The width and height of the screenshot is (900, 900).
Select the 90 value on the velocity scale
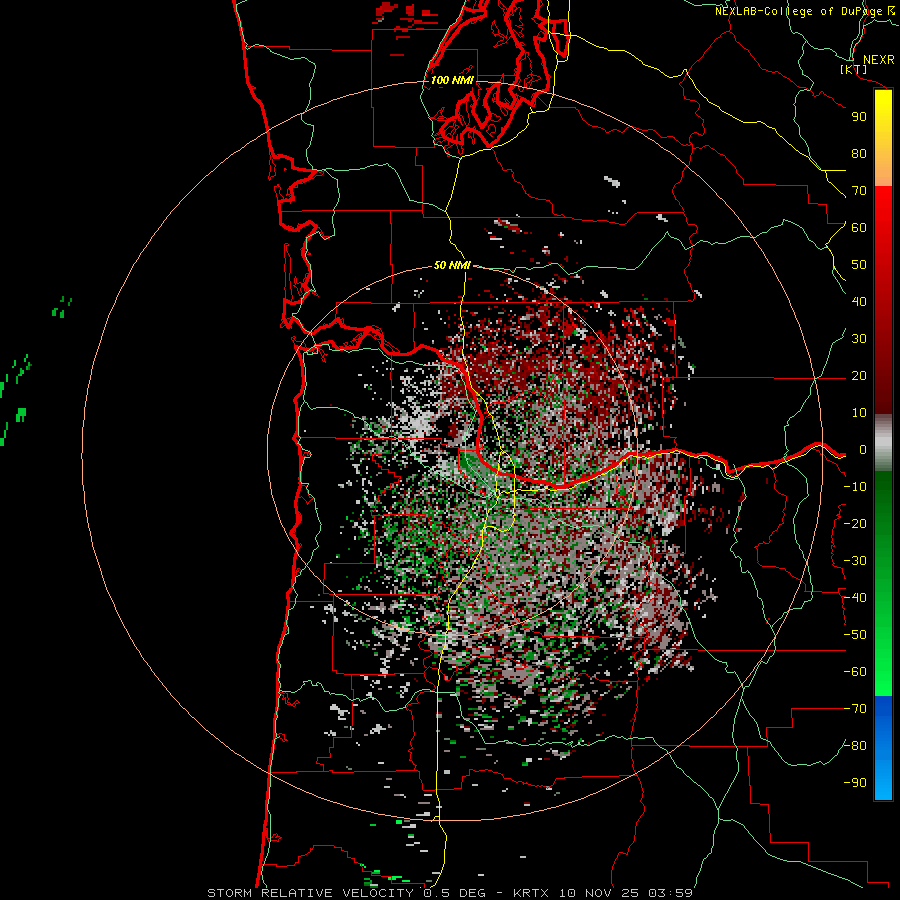point(859,117)
